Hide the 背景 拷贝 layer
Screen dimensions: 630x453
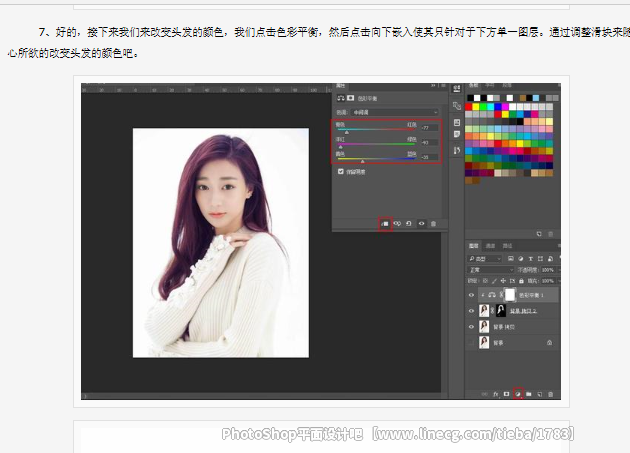tap(471, 327)
